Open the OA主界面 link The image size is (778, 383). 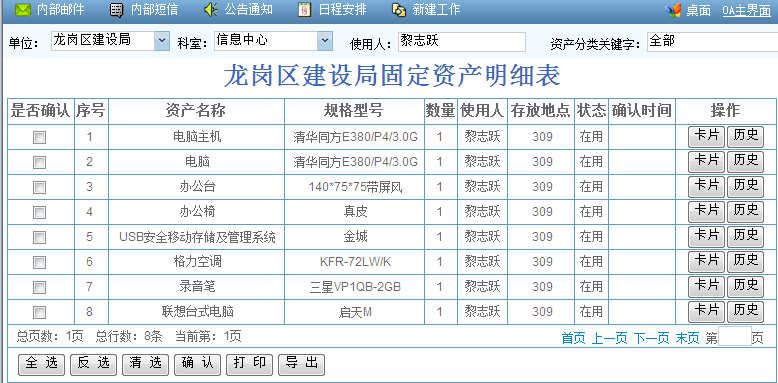tap(746, 11)
